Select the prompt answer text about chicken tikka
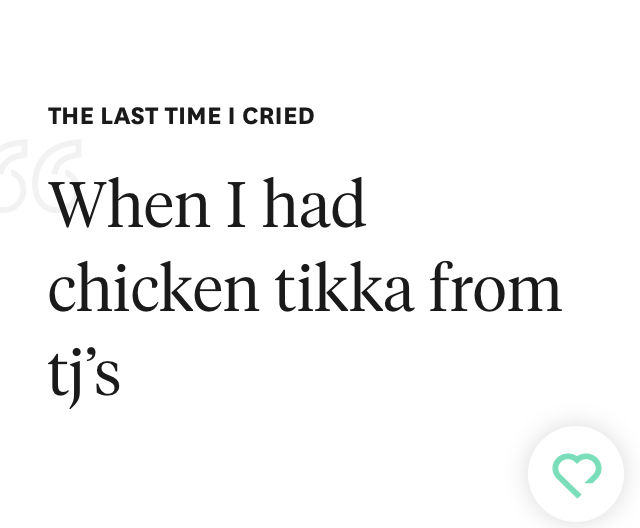This screenshot has width=640, height=528. point(305,292)
